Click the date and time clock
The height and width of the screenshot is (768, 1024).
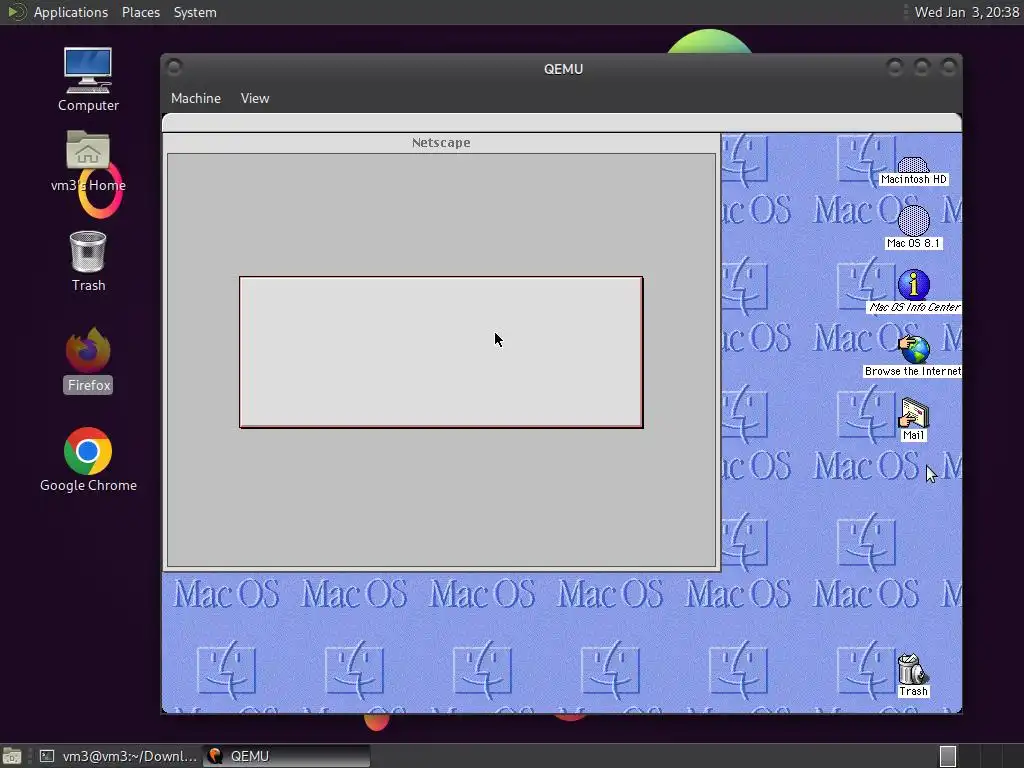966,12
